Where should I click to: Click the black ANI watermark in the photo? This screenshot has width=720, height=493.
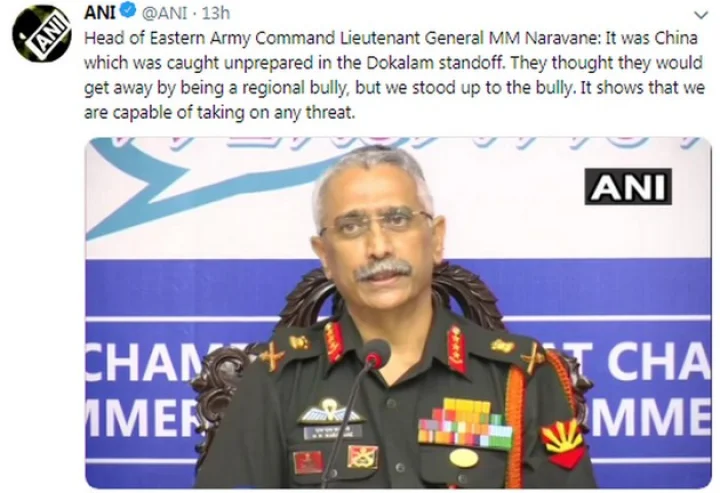click(628, 186)
